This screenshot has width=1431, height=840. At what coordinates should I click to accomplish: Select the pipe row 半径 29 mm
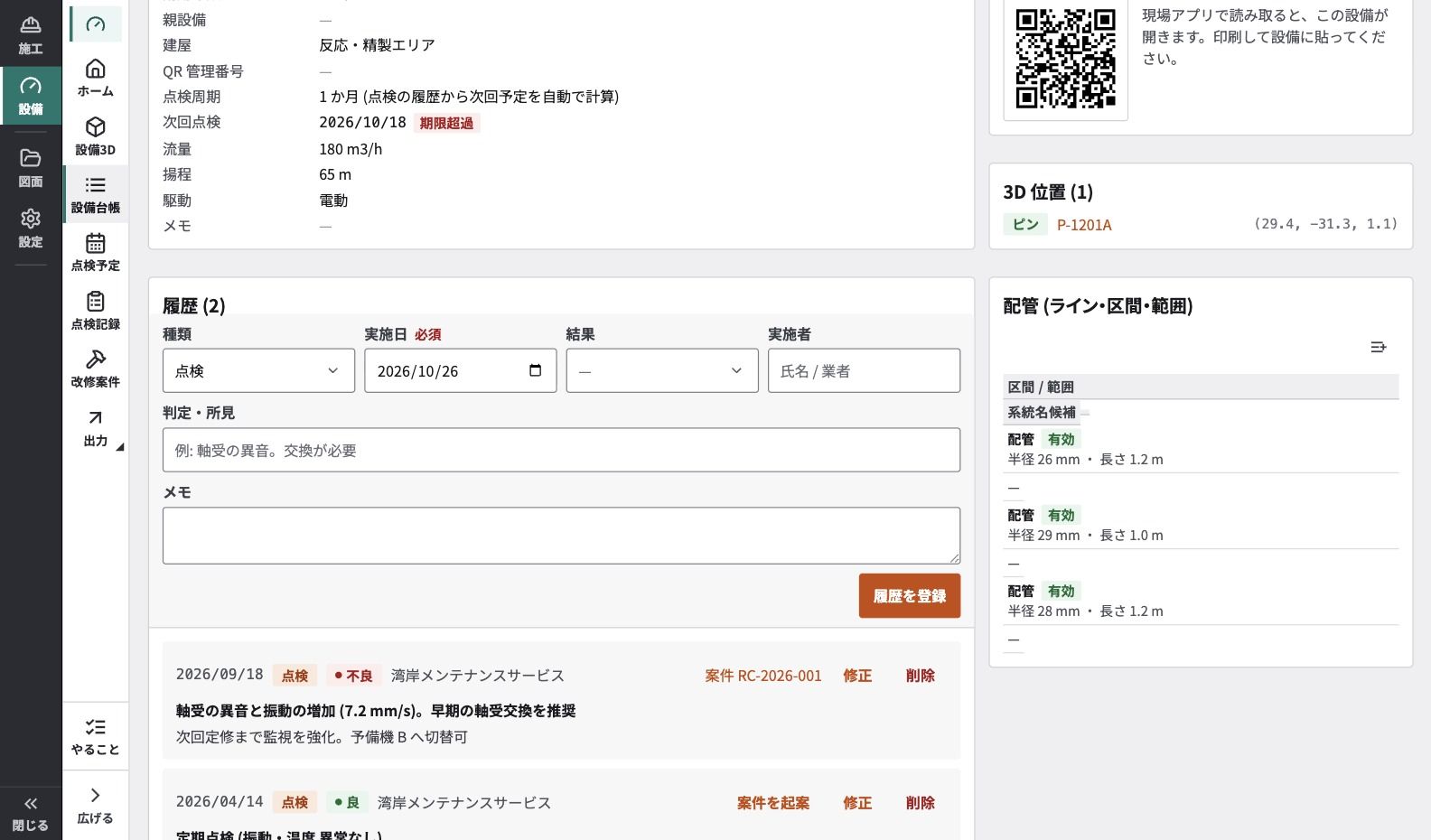point(1201,525)
